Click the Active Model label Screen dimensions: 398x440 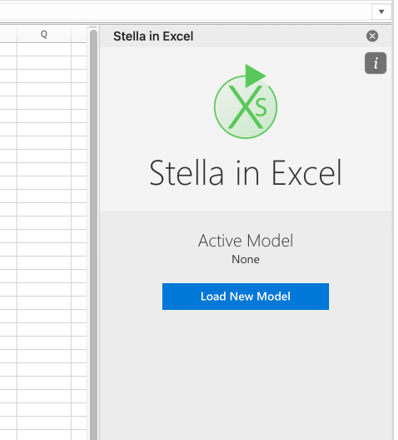click(x=246, y=241)
